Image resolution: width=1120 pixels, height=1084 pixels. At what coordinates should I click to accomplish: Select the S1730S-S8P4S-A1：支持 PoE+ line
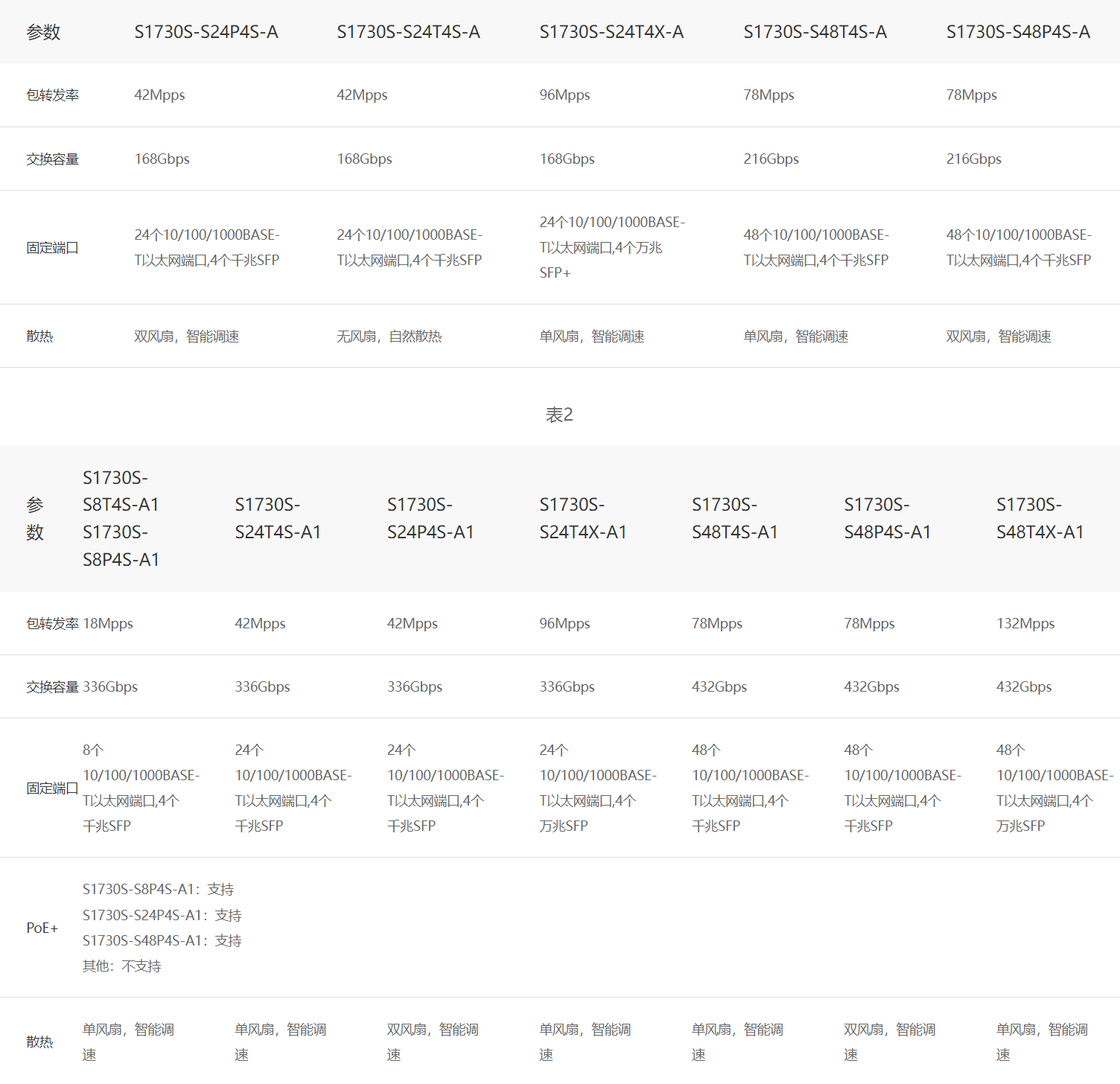pos(159,890)
